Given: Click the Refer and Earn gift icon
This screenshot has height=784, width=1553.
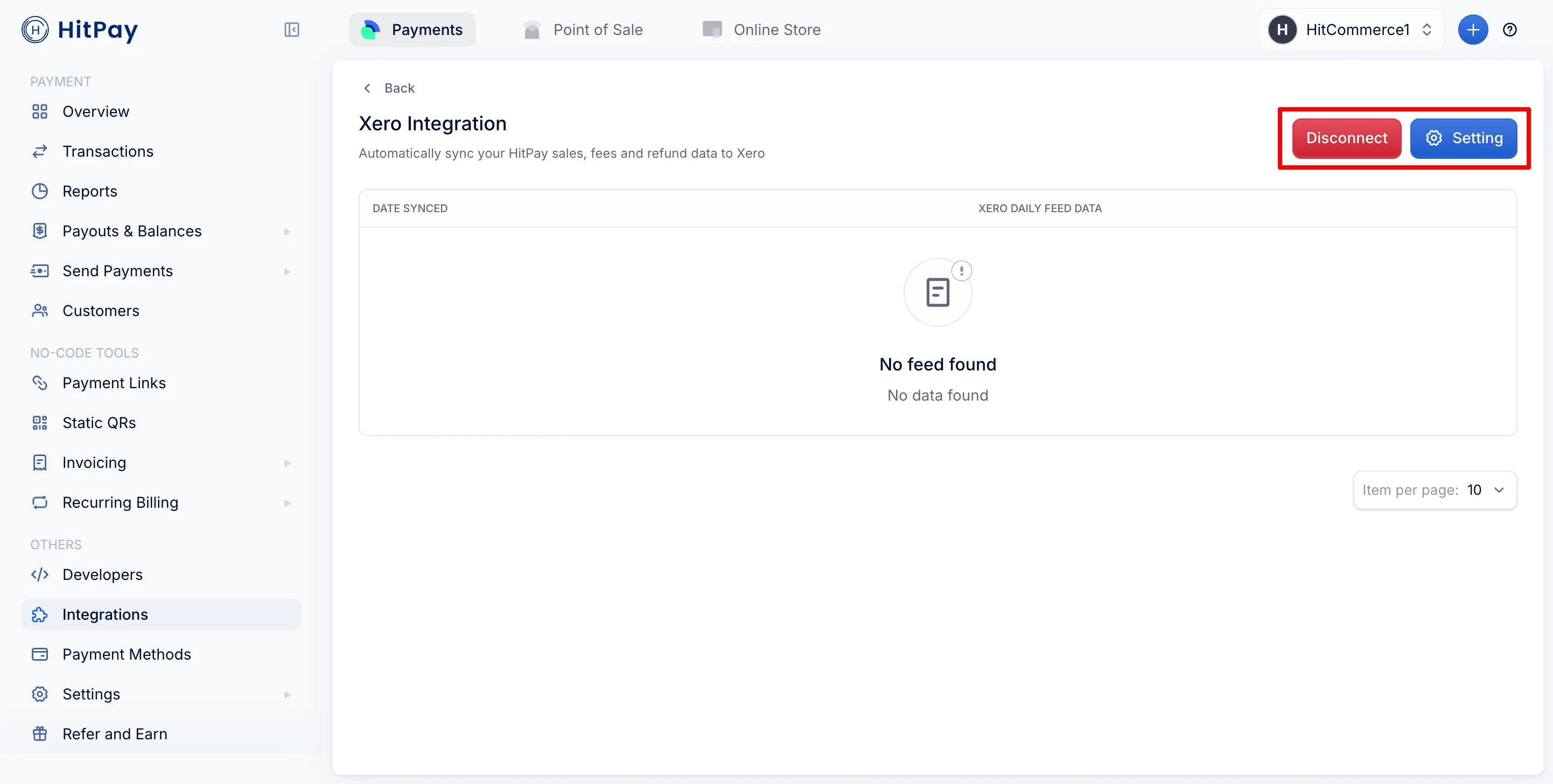Looking at the screenshot, I should click(40, 733).
